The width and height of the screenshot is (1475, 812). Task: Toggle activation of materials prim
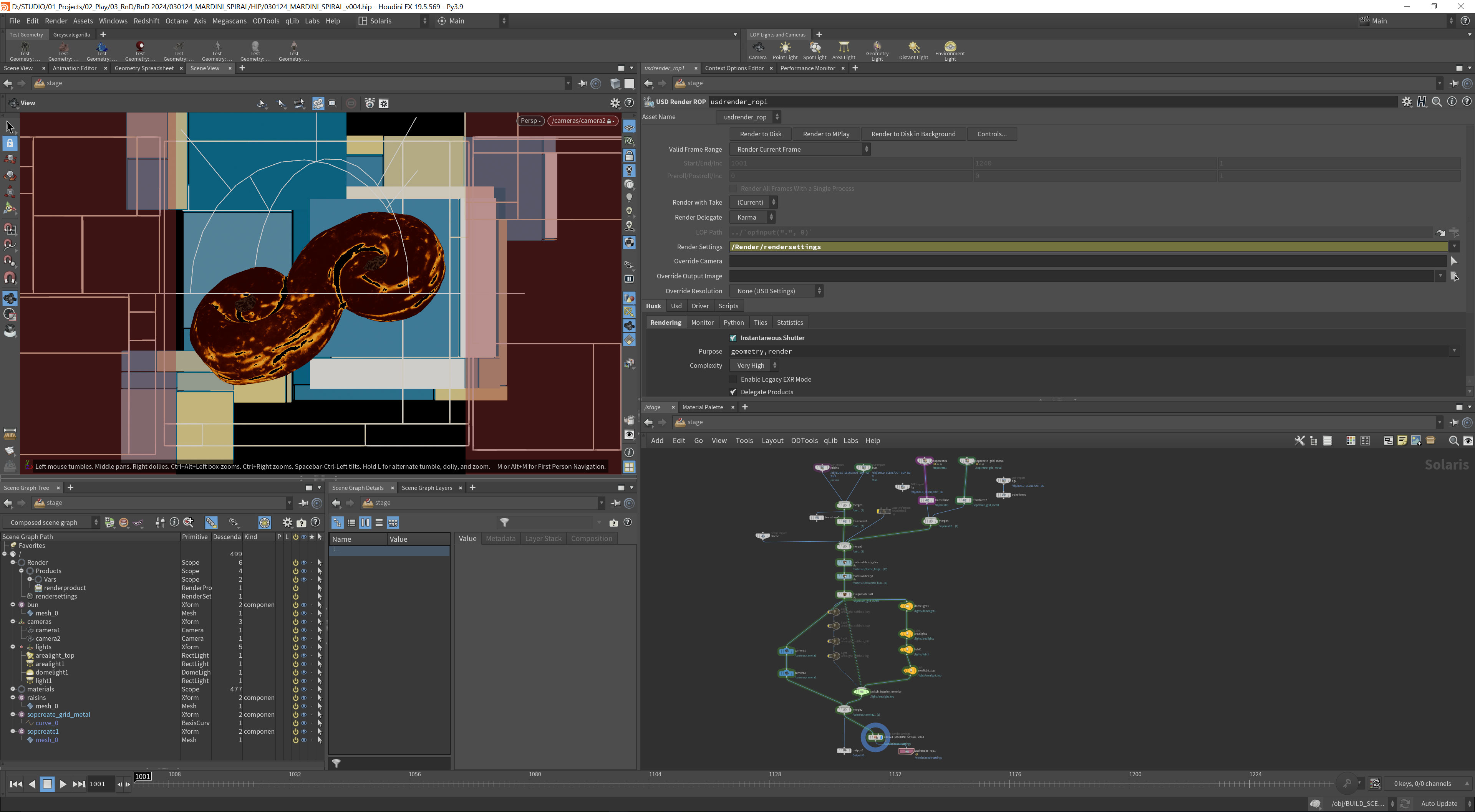click(295, 690)
